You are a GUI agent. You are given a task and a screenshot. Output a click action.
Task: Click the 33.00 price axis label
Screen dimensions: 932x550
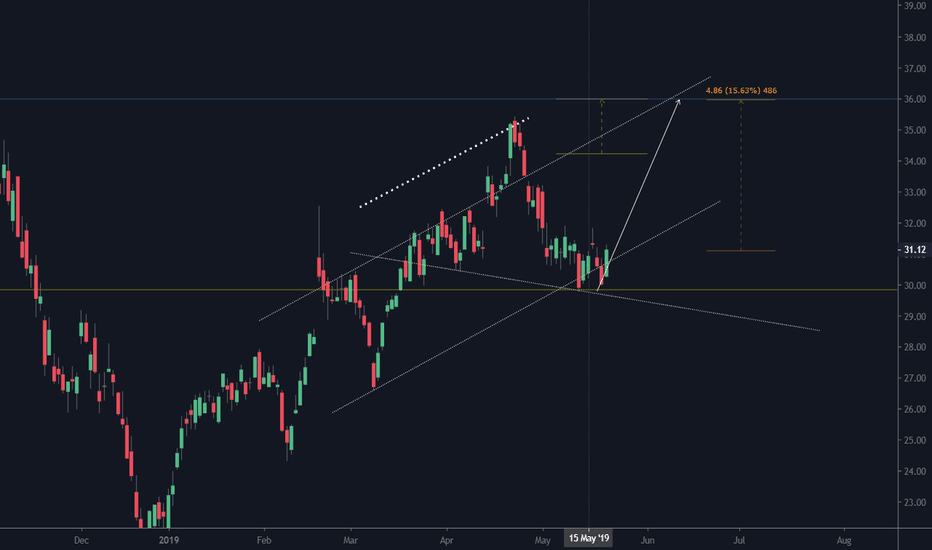tap(915, 193)
